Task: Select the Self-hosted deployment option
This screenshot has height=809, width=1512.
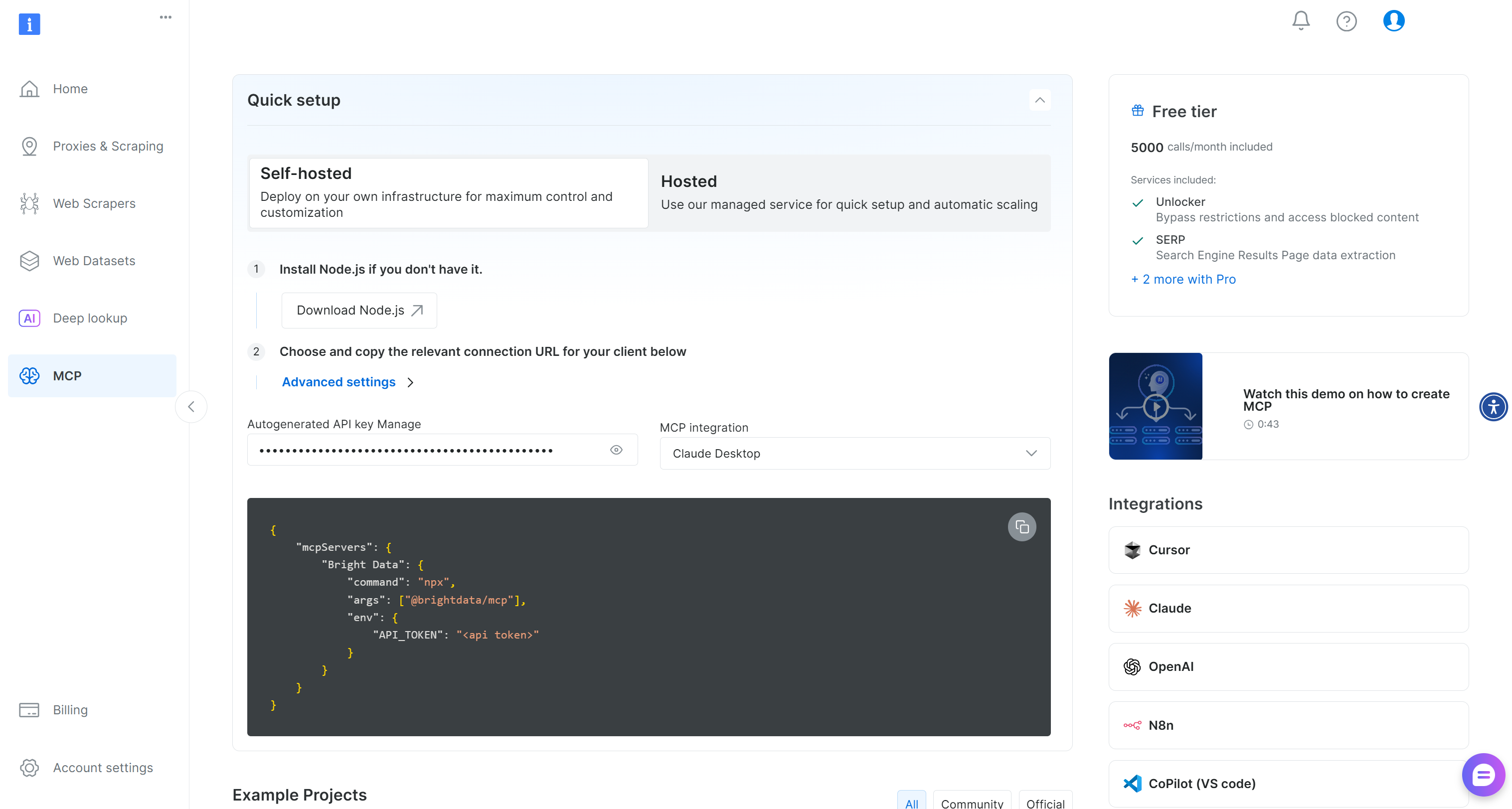Action: click(x=448, y=192)
